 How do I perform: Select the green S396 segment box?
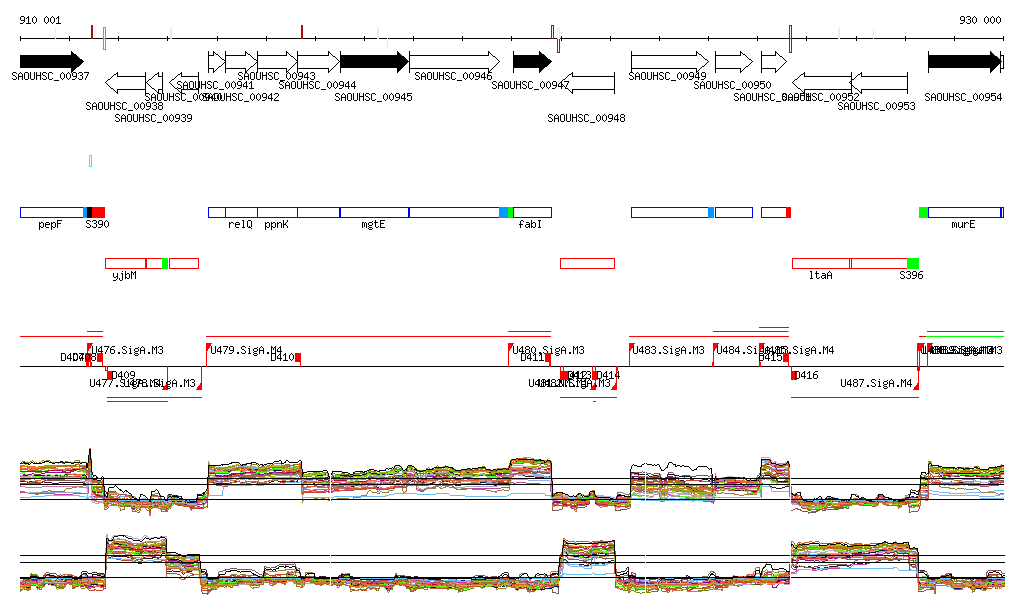[x=913, y=264]
